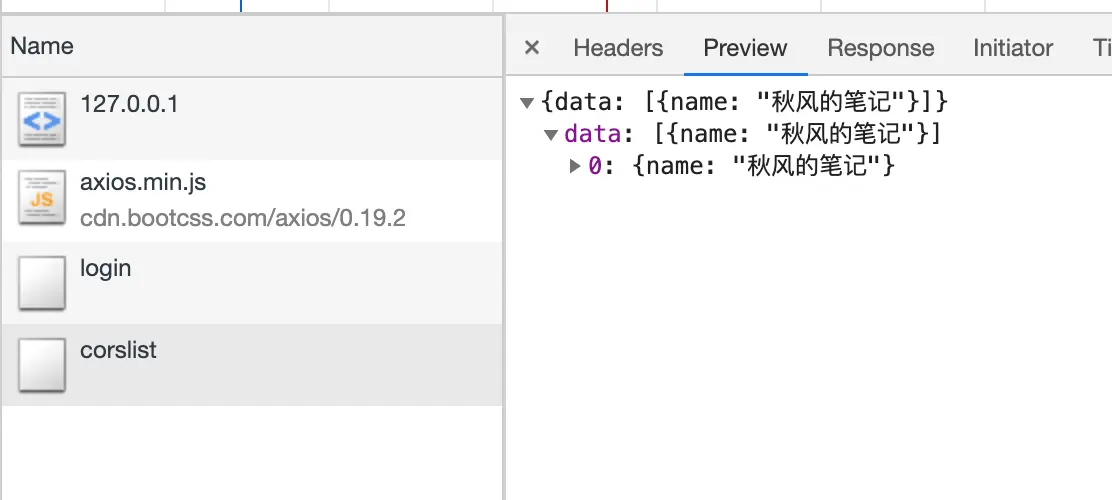Image resolution: width=1112 pixels, height=500 pixels.
Task: Select the axios.min.js request name
Action: pos(143,183)
